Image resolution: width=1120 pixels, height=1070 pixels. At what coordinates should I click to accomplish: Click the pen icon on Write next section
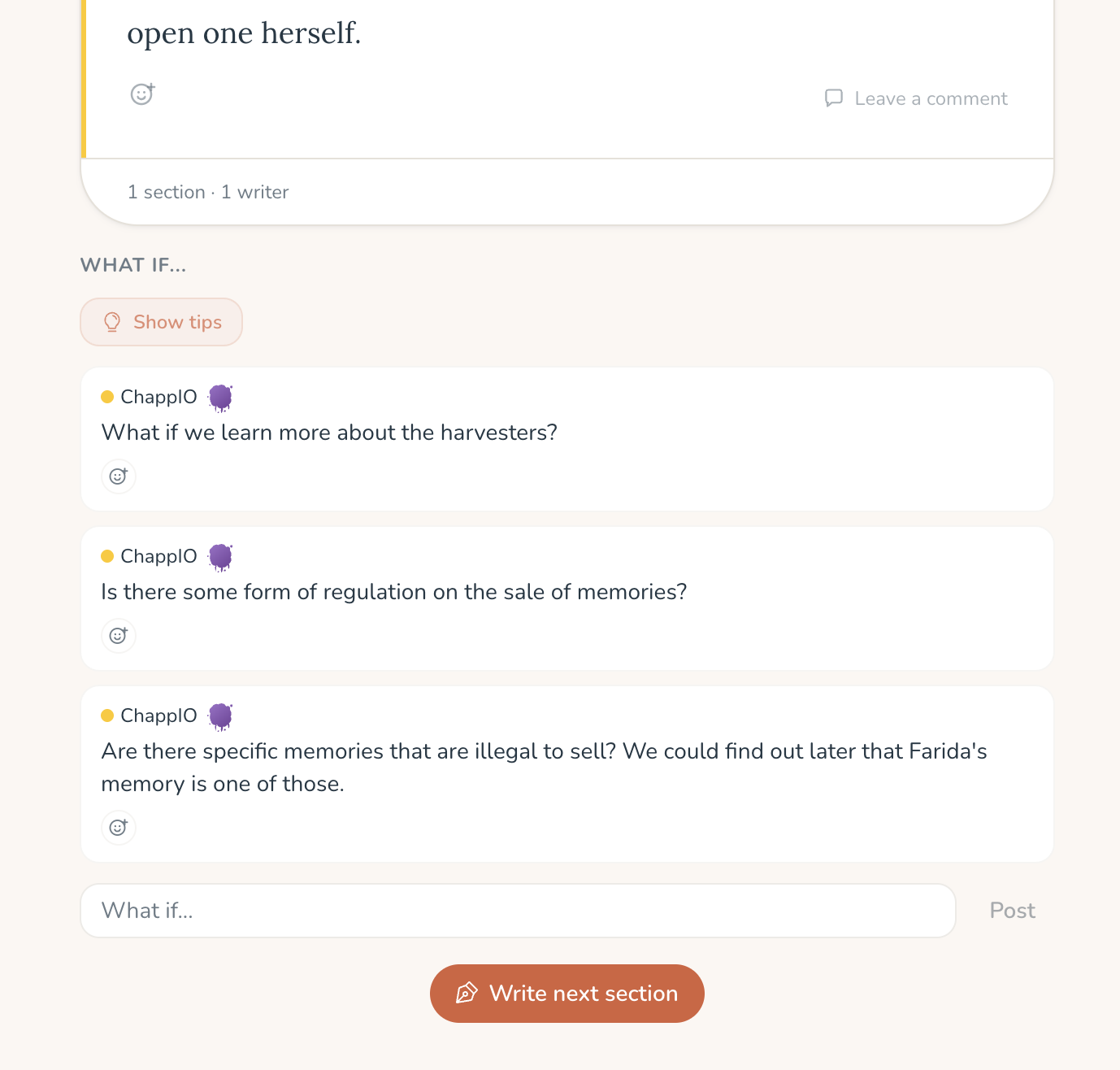click(467, 994)
